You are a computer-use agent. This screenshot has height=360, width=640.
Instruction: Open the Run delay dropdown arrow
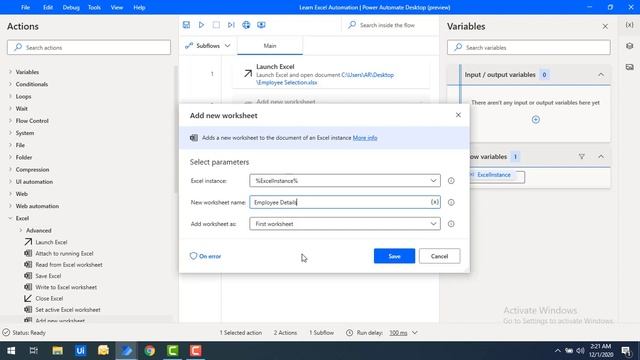click(x=415, y=333)
